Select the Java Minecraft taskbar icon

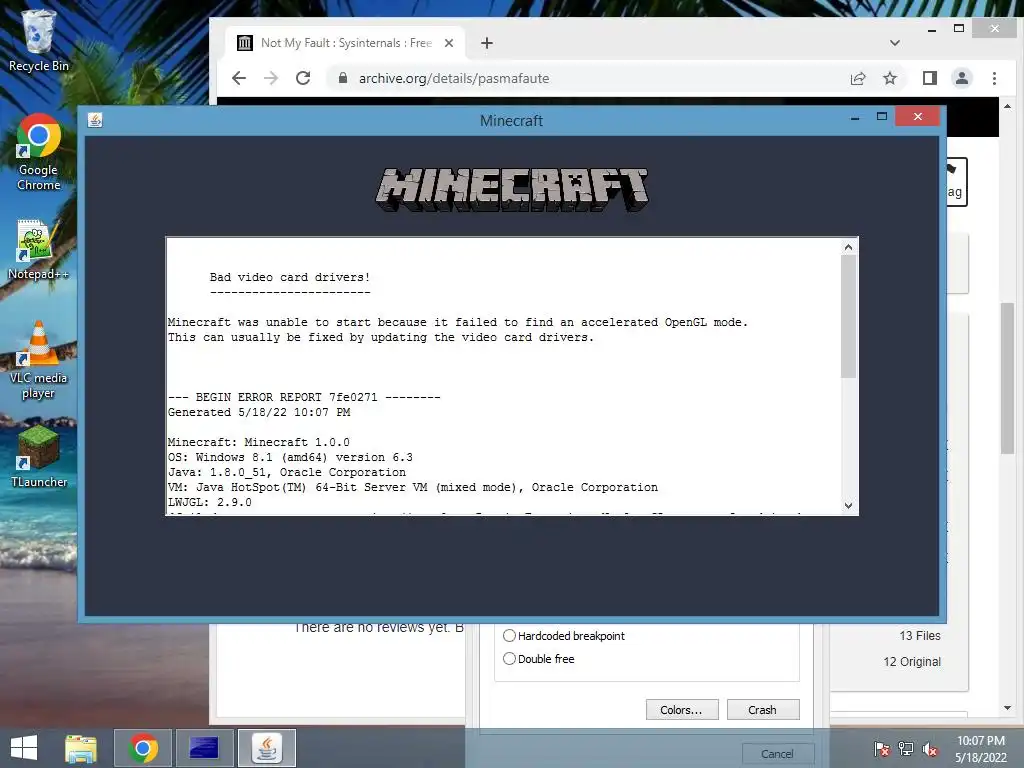coord(266,748)
